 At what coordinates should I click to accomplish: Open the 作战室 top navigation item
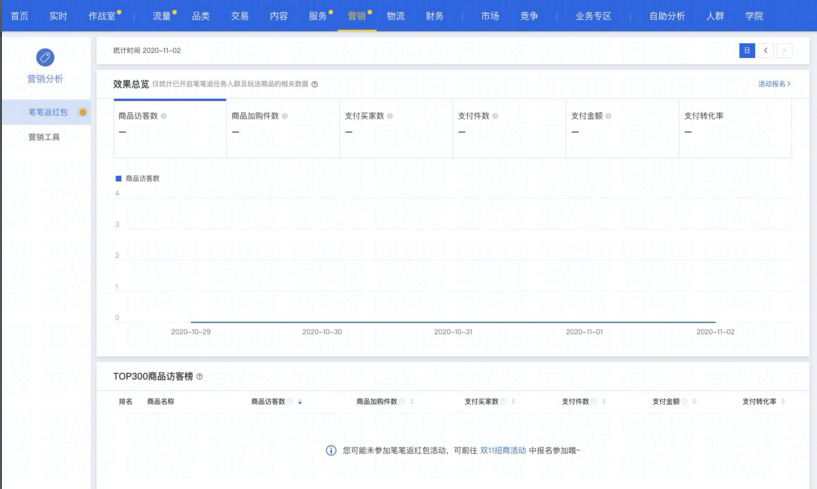pos(102,16)
